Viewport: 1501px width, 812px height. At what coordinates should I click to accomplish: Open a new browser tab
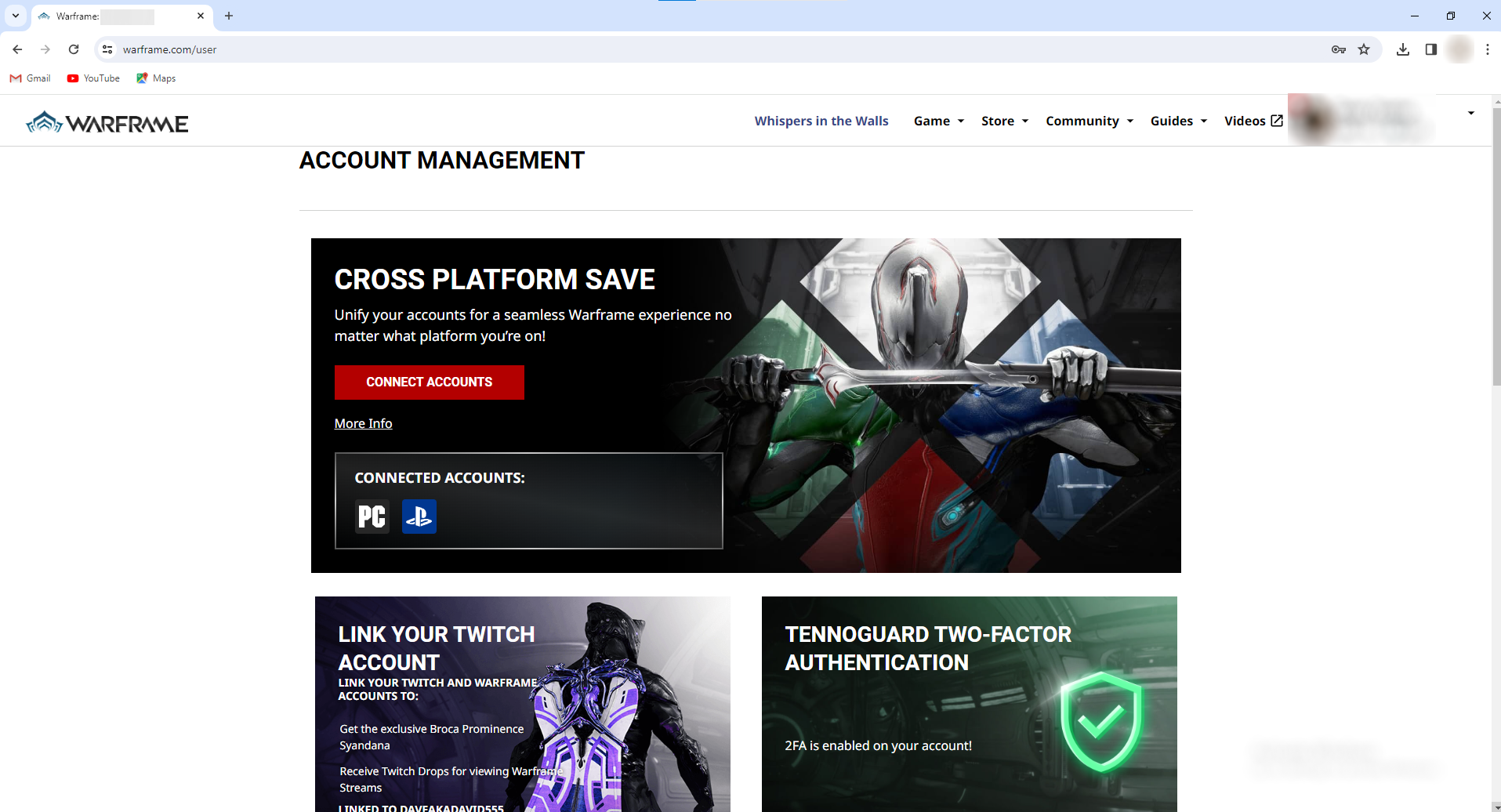[229, 16]
